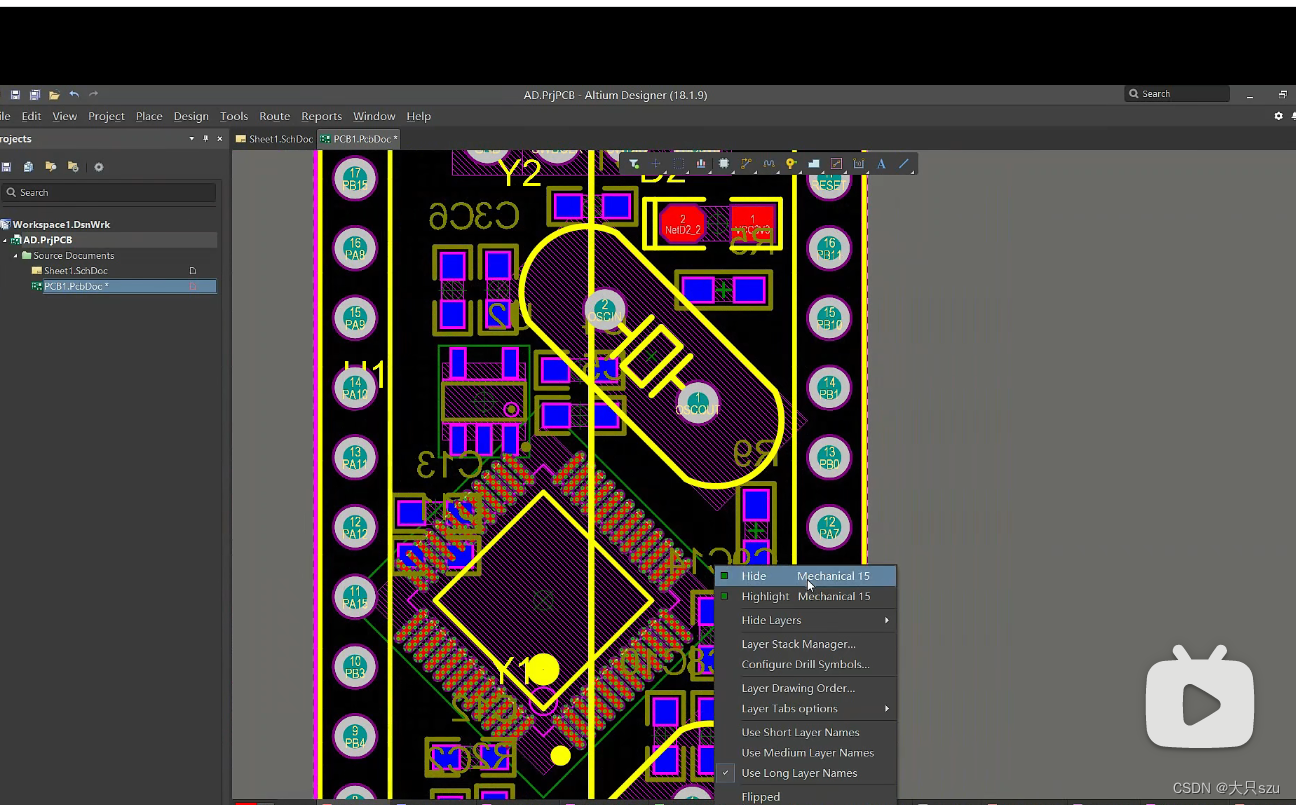Select the Place Component chip tool

pos(724,164)
